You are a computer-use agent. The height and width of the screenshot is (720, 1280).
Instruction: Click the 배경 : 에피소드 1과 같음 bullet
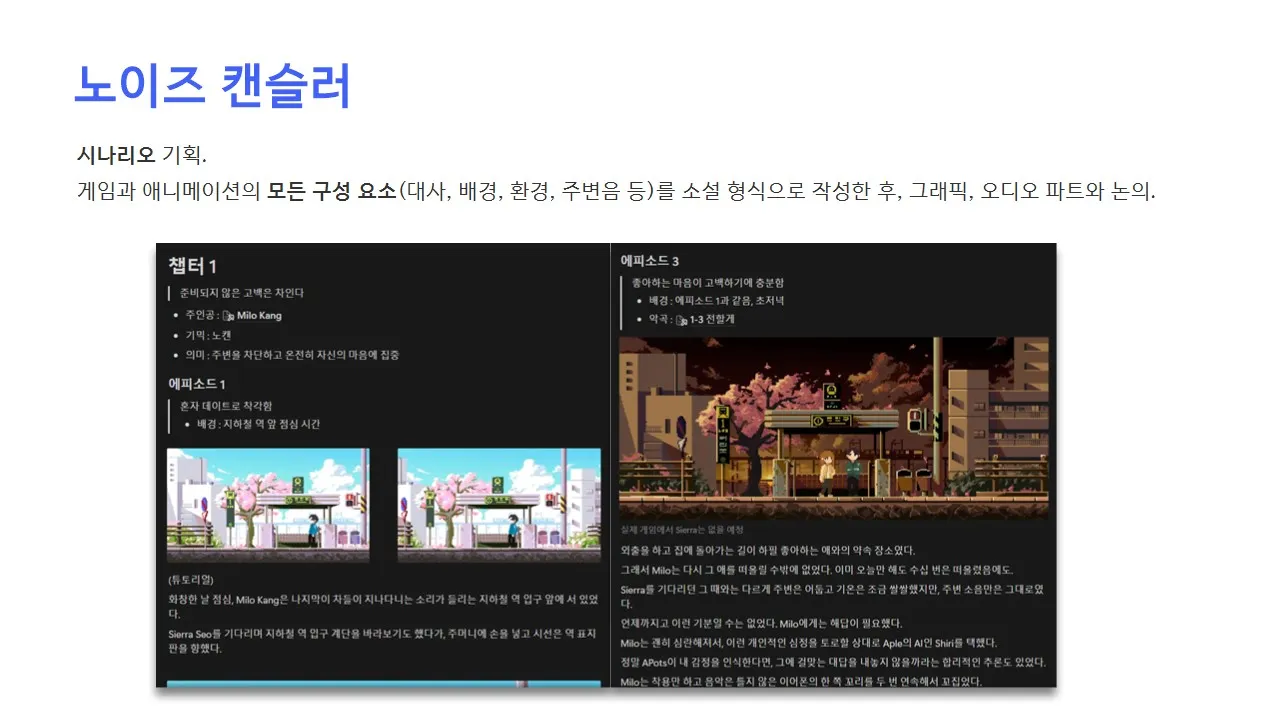tap(716, 301)
